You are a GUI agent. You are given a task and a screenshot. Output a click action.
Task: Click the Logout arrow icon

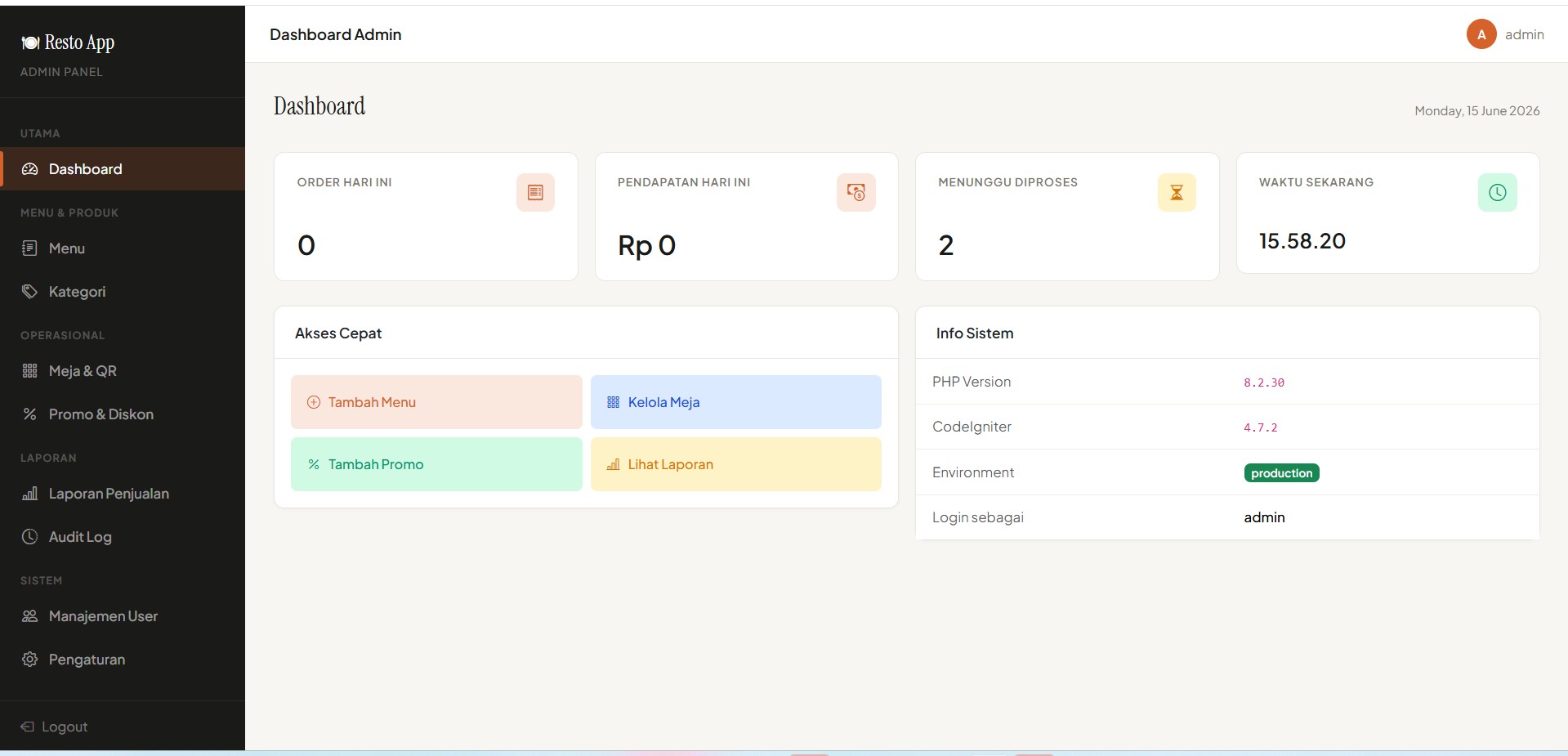pyautogui.click(x=27, y=727)
